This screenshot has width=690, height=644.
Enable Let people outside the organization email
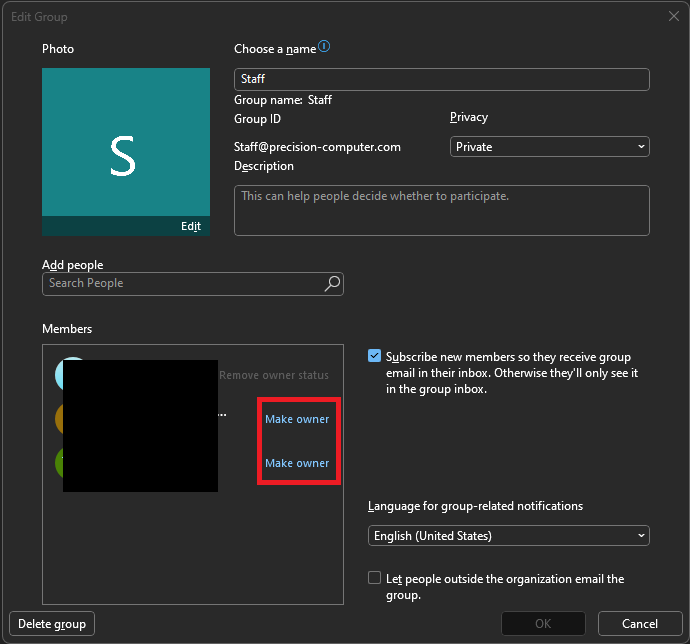(x=374, y=578)
